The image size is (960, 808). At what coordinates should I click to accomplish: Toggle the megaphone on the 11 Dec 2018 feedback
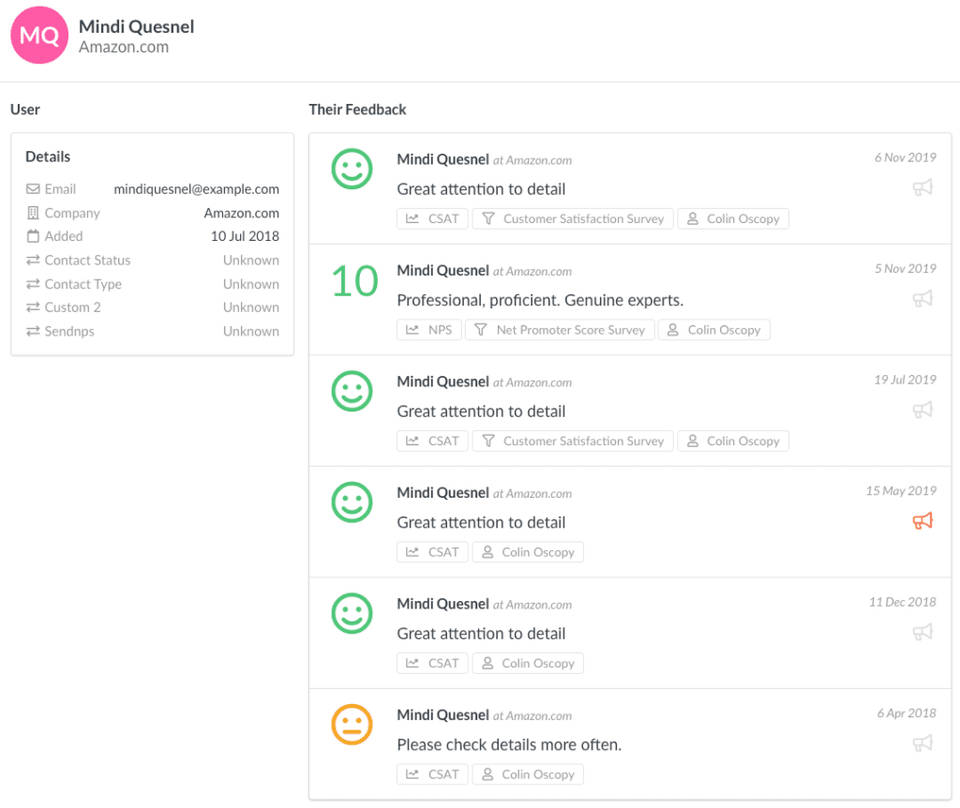point(922,631)
